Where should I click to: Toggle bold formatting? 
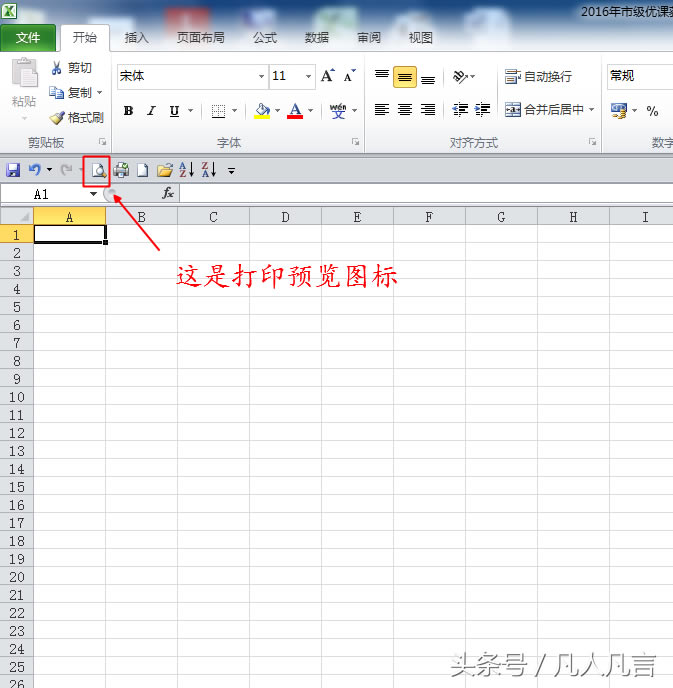(x=128, y=111)
